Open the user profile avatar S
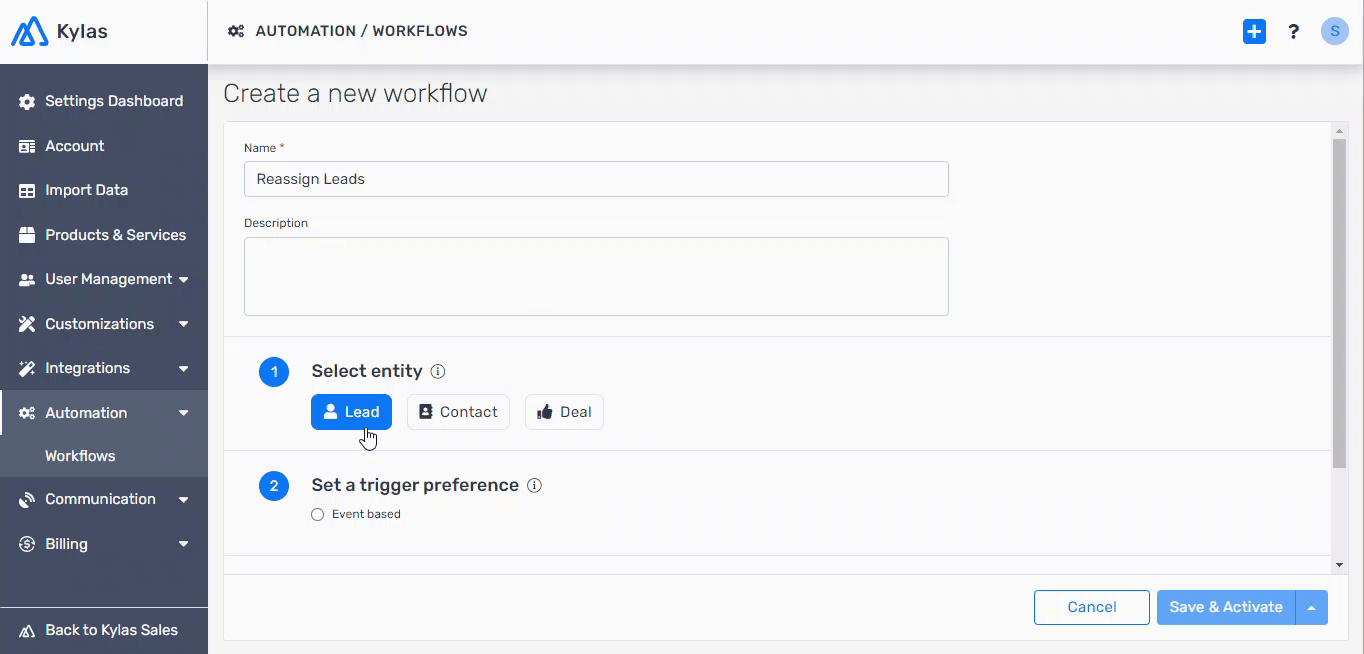This screenshot has width=1364, height=654. pyautogui.click(x=1335, y=31)
